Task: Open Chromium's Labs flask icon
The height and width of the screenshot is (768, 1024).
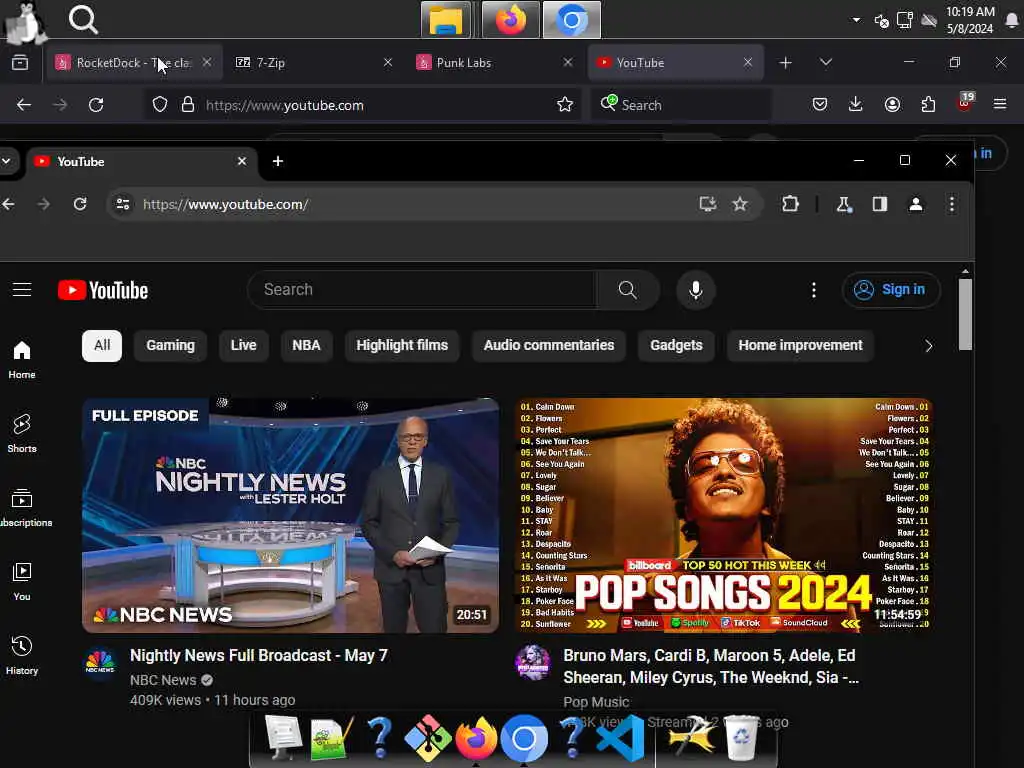Action: [x=844, y=204]
